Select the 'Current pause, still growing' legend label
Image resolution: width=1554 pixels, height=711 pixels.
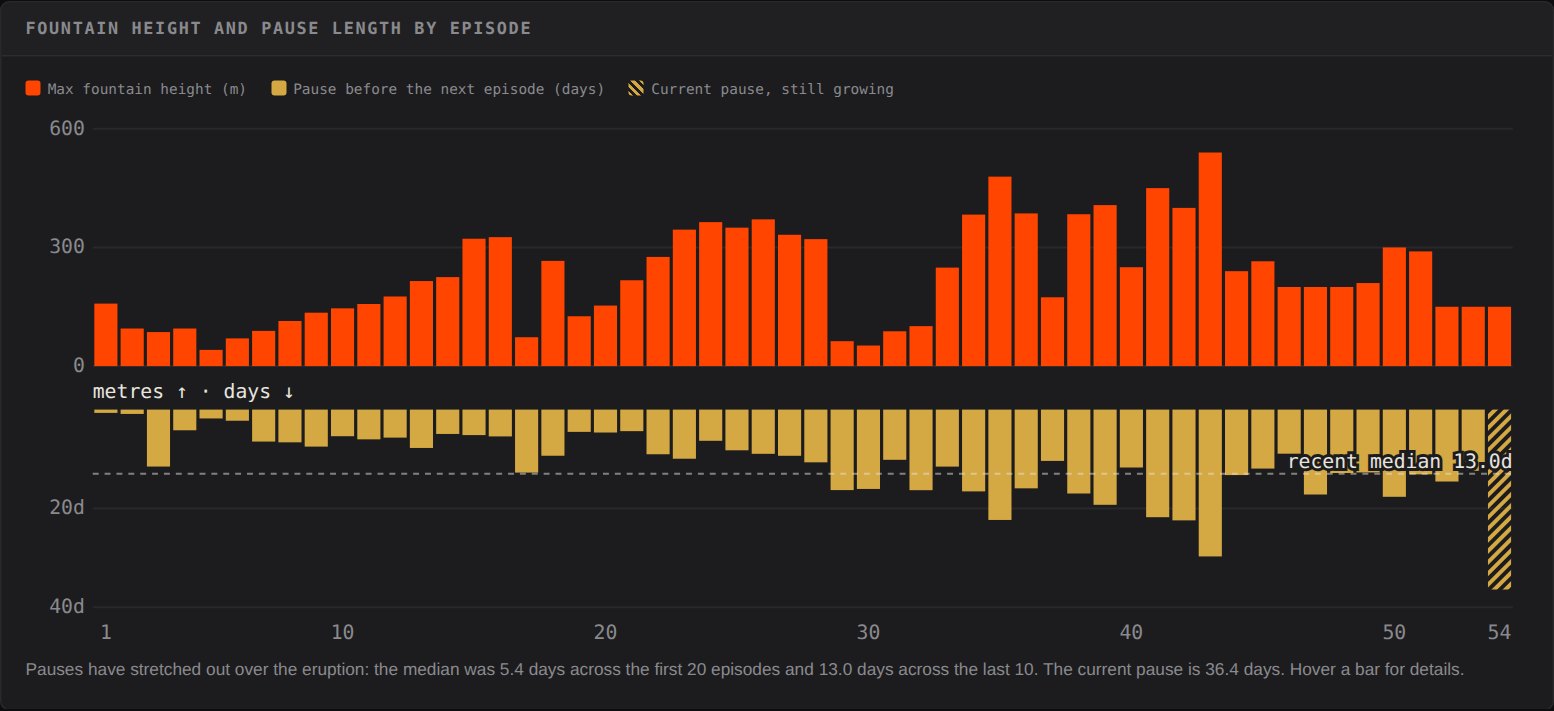coord(772,89)
